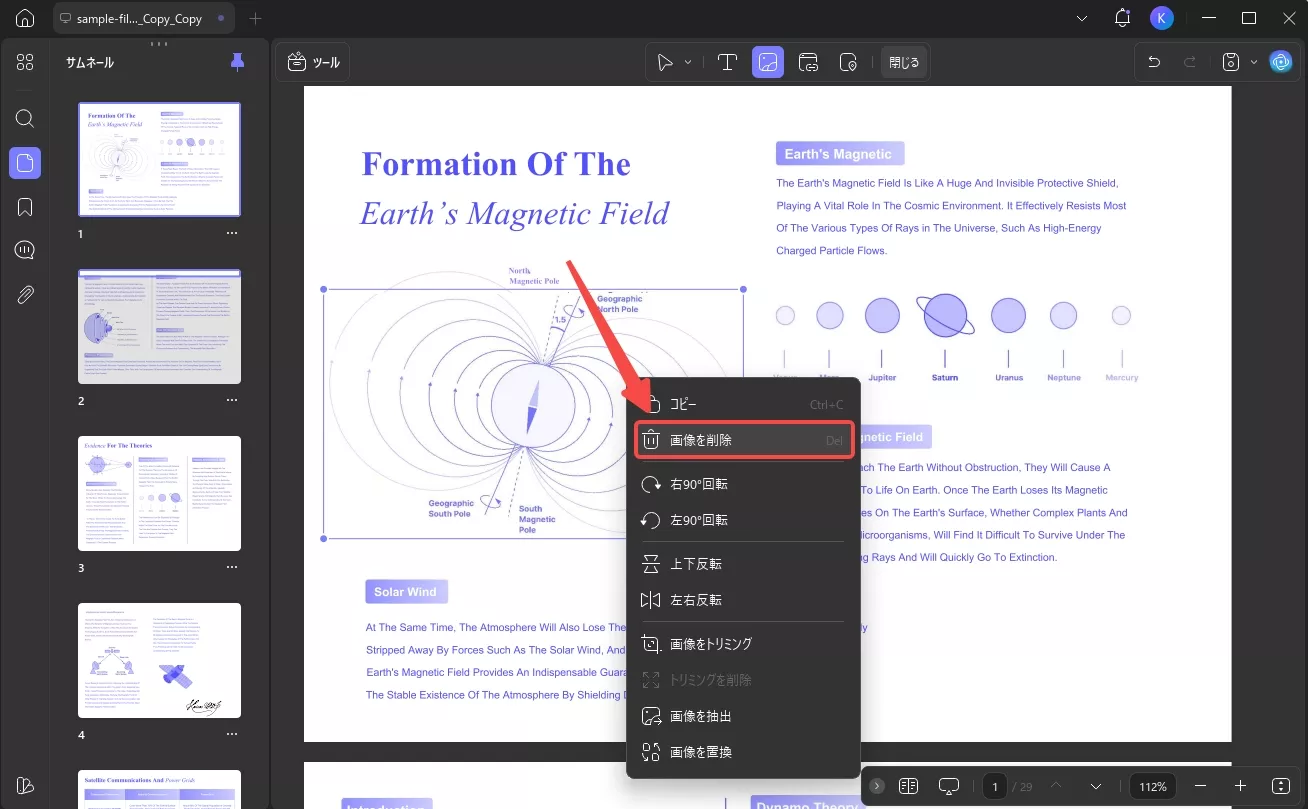Choose 左90°回転 to rotate image left

click(x=743, y=520)
